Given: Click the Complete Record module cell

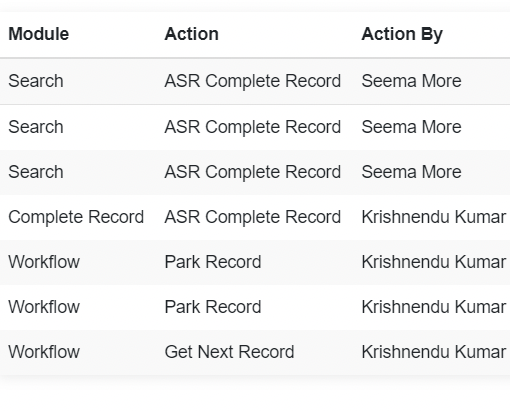Looking at the screenshot, I should [76, 217].
